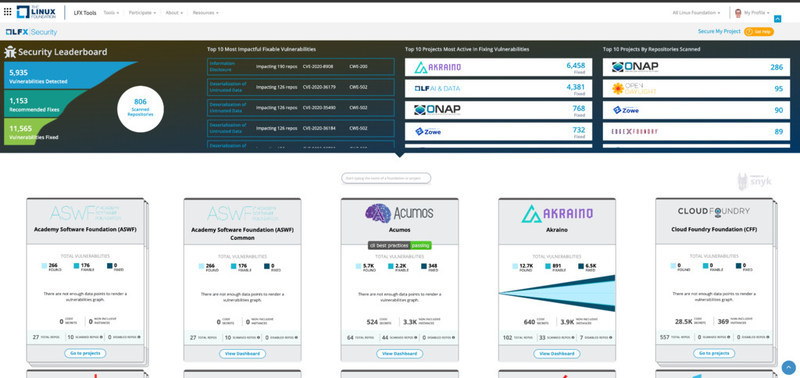Click Academy Software Foundation (ASWF) Common title
The width and height of the screenshot is (800, 378).
coord(242,234)
